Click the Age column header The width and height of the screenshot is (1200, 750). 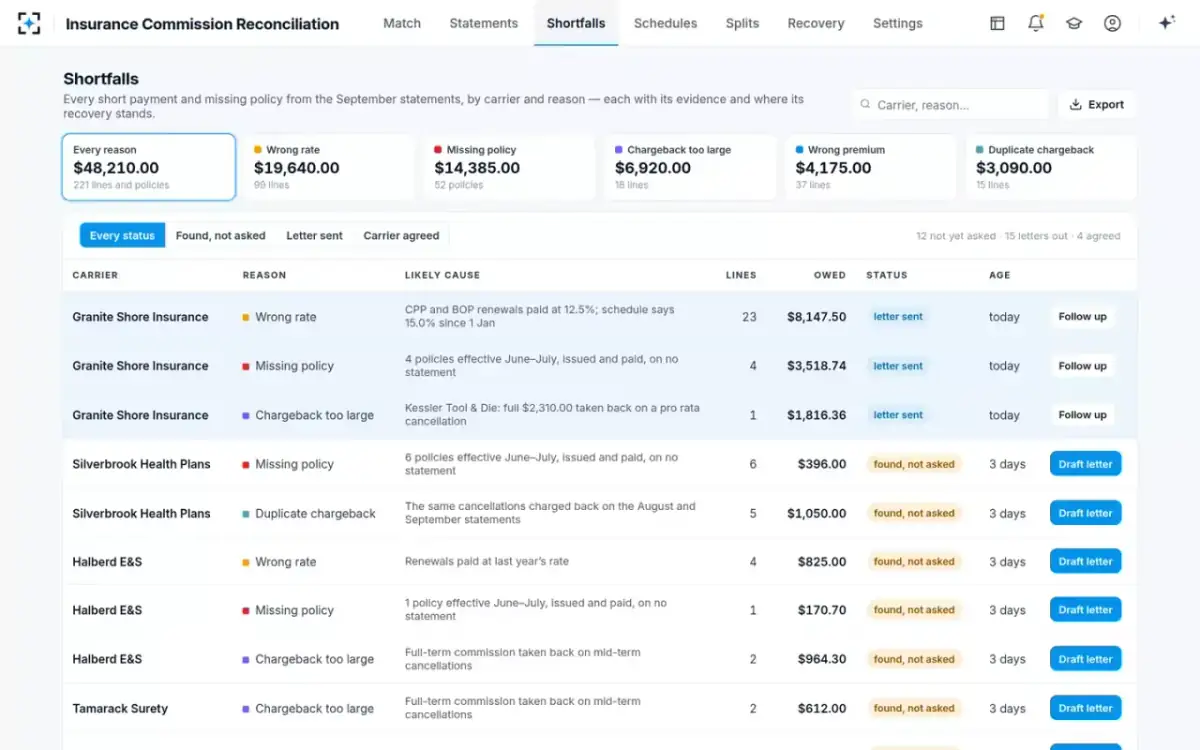point(1000,275)
